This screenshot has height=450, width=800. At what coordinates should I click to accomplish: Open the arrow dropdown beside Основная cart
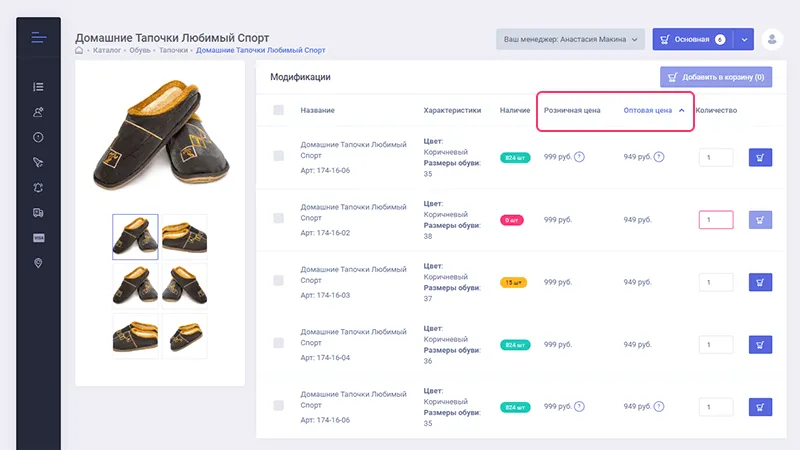[744, 39]
